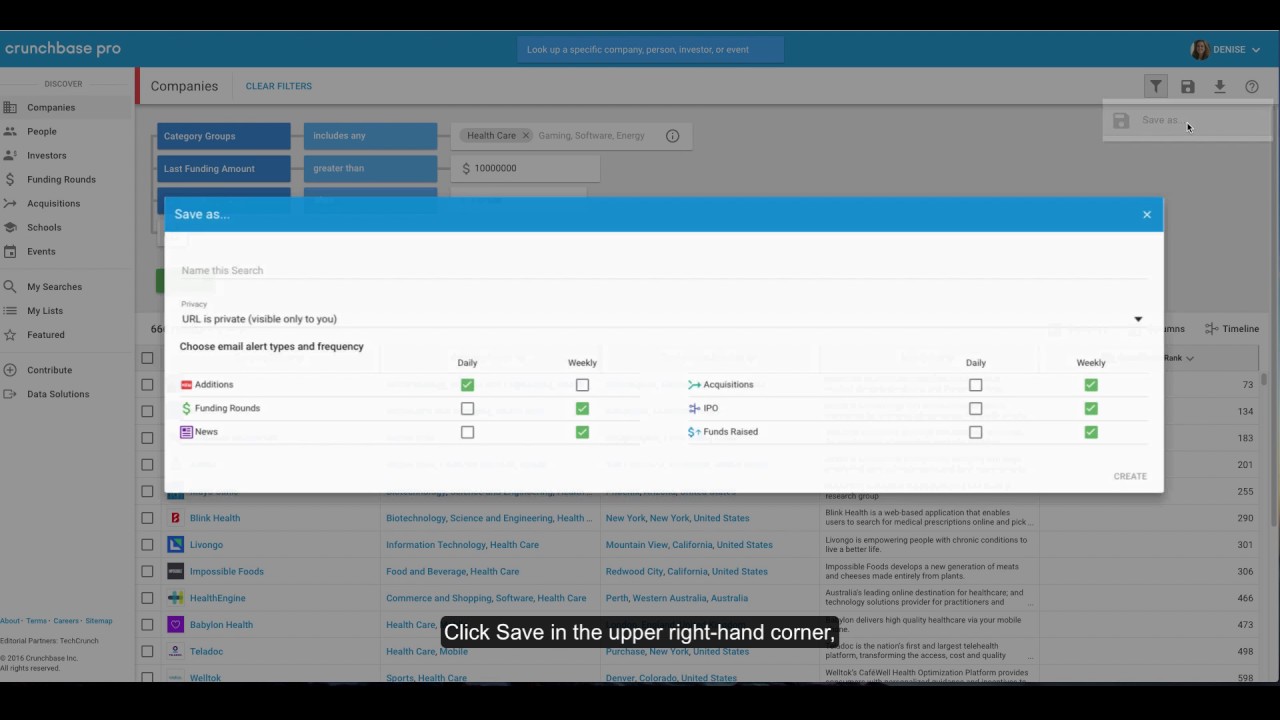This screenshot has height=720, width=1280.
Task: Click the HealthEngine company logo
Action: tap(175, 598)
